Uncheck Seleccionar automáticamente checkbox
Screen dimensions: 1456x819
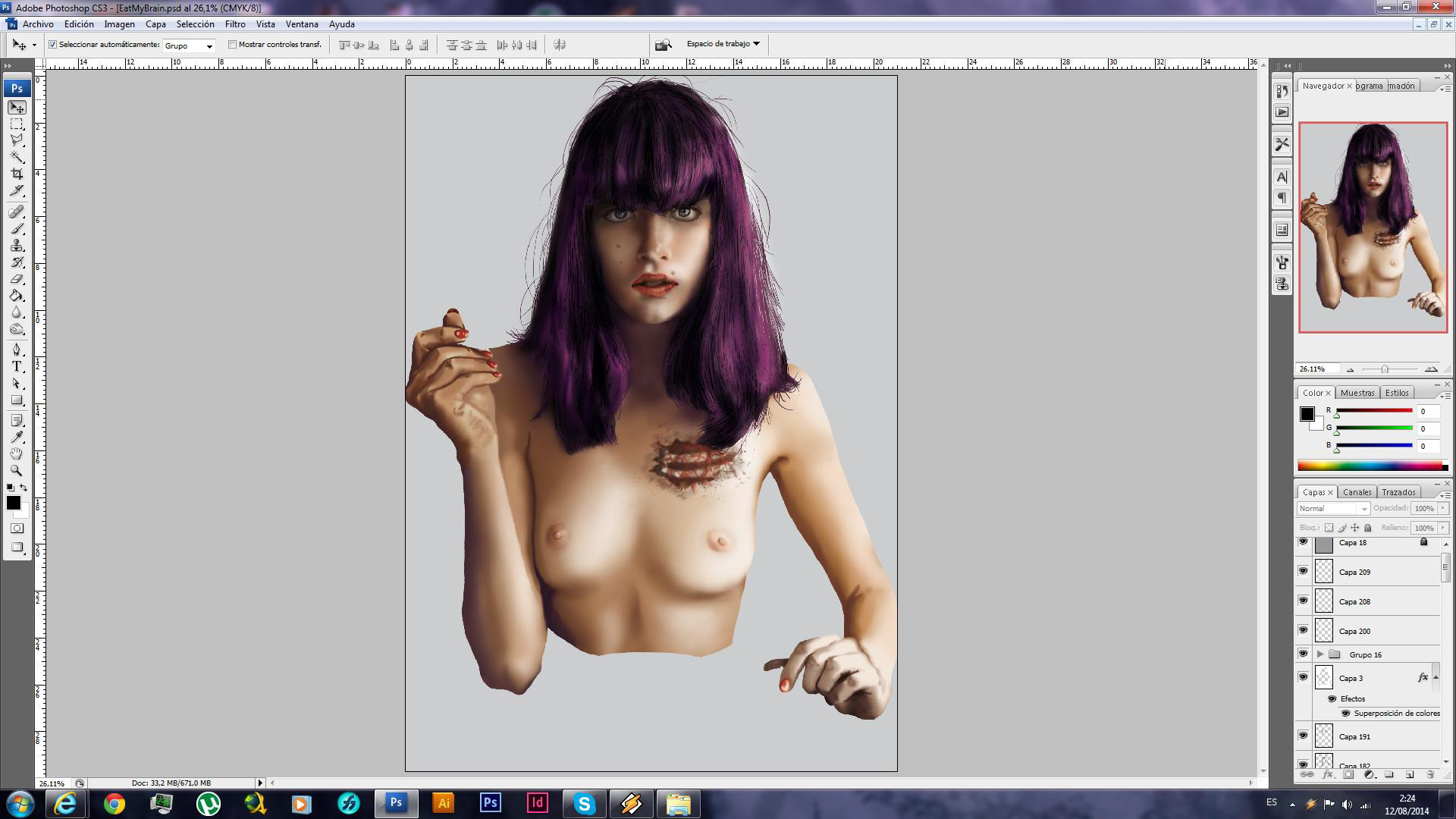click(x=53, y=45)
